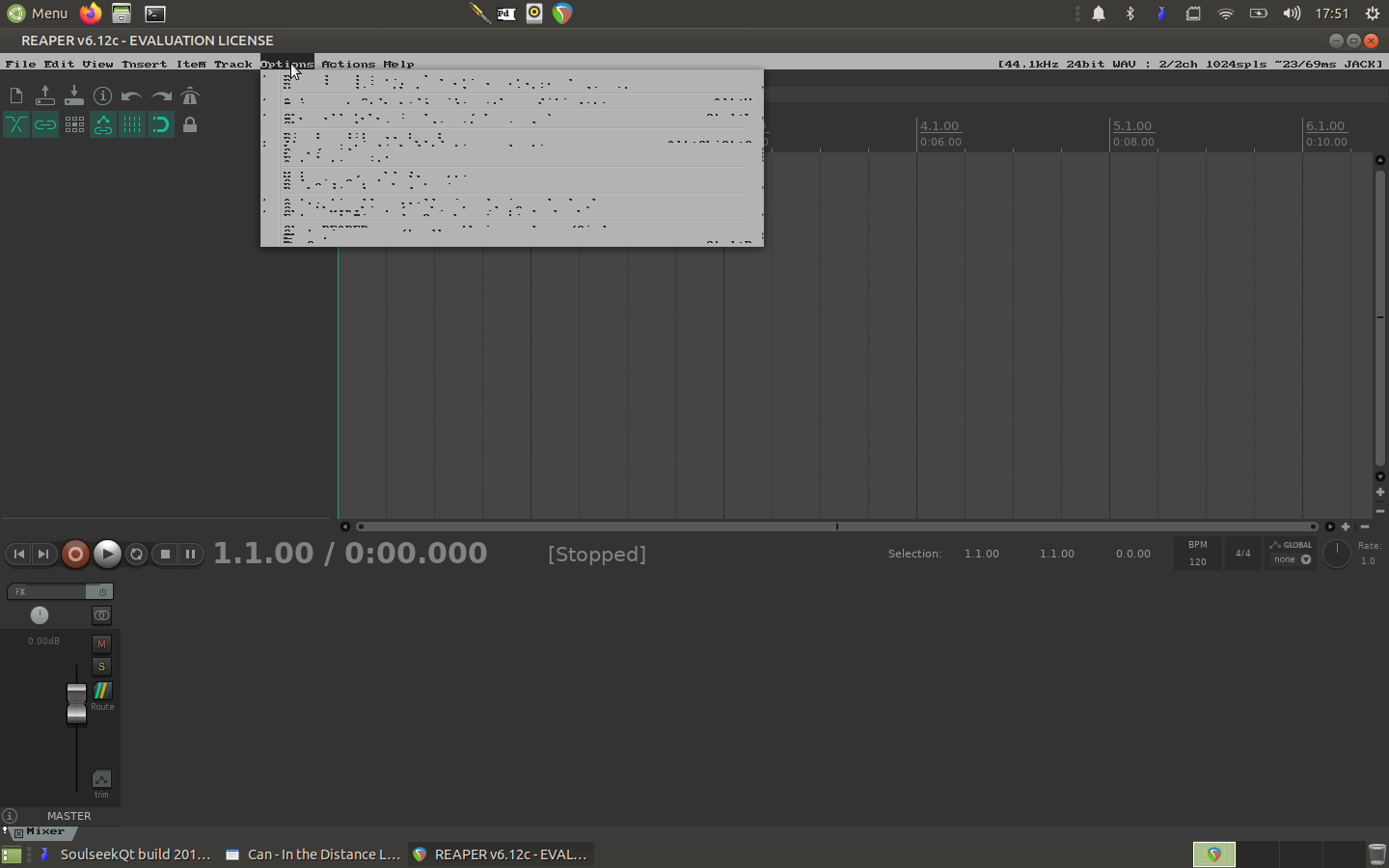The height and width of the screenshot is (868, 1389).
Task: Toggle the repeat loop button
Action: click(x=136, y=554)
